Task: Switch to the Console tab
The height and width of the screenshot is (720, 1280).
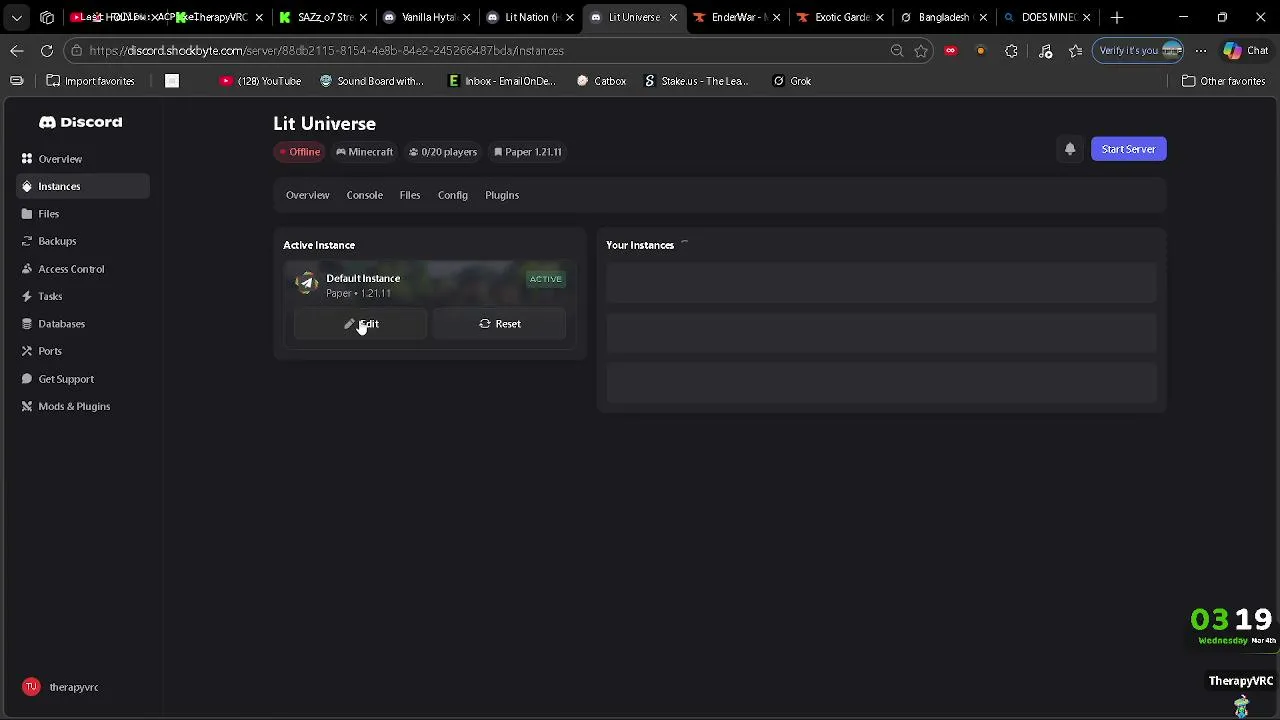Action: (x=365, y=195)
